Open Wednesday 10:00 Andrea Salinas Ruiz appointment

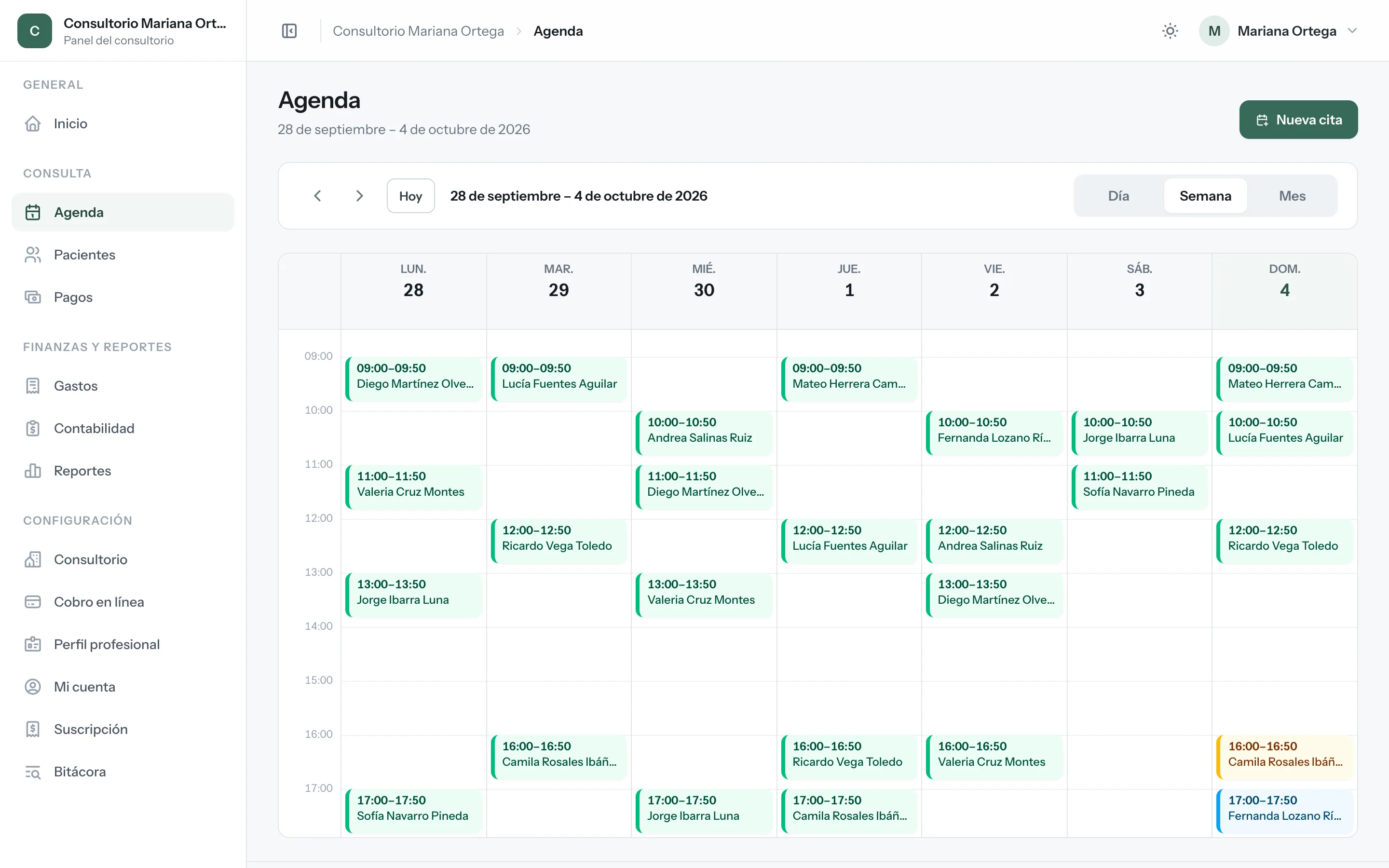point(704,434)
